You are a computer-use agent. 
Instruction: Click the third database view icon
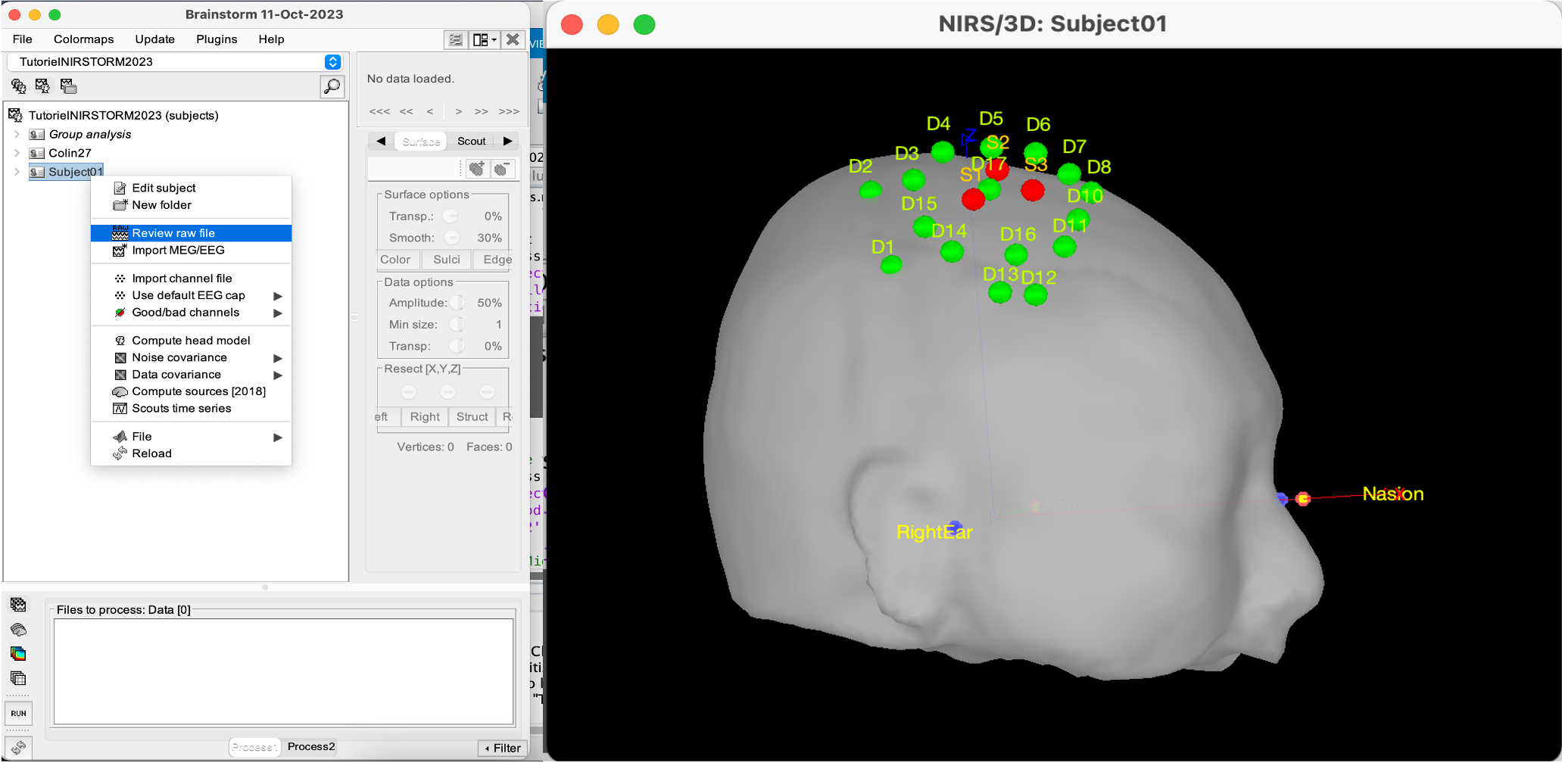[69, 86]
